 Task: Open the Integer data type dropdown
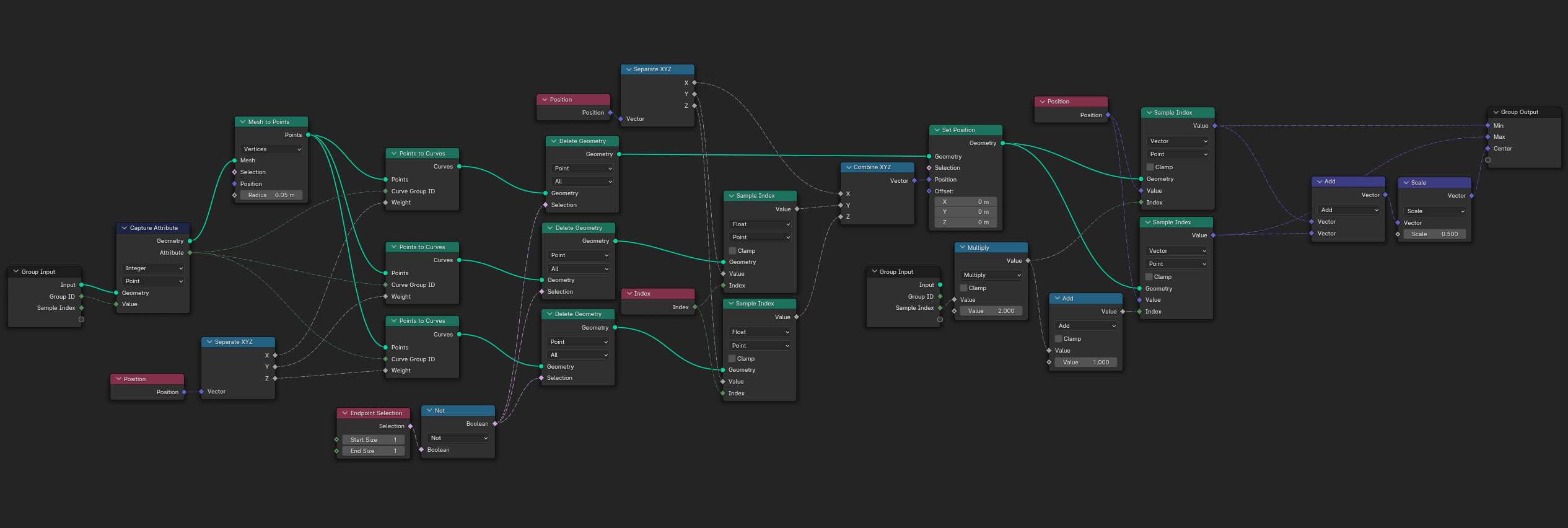(x=153, y=268)
